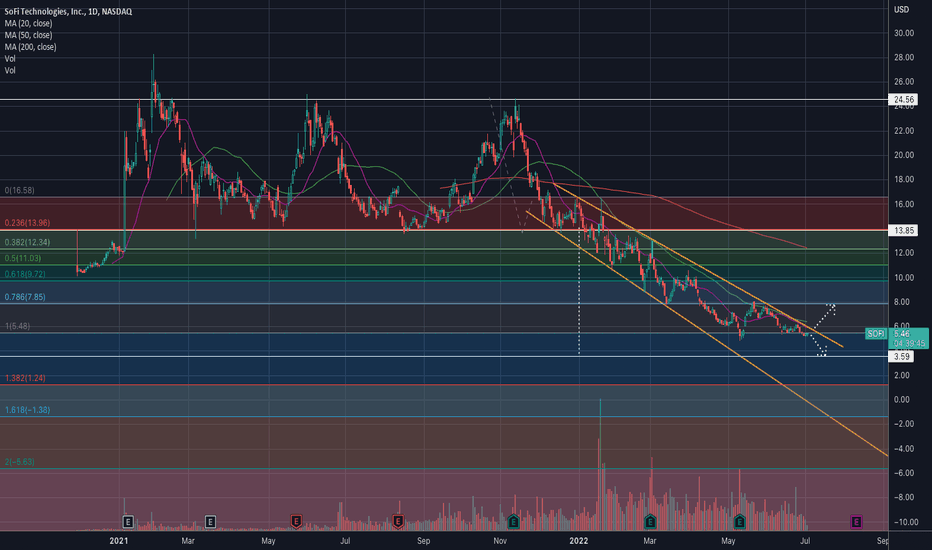Click the green earnings marker above Nov 2021
The image size is (932, 550).
click(x=514, y=522)
